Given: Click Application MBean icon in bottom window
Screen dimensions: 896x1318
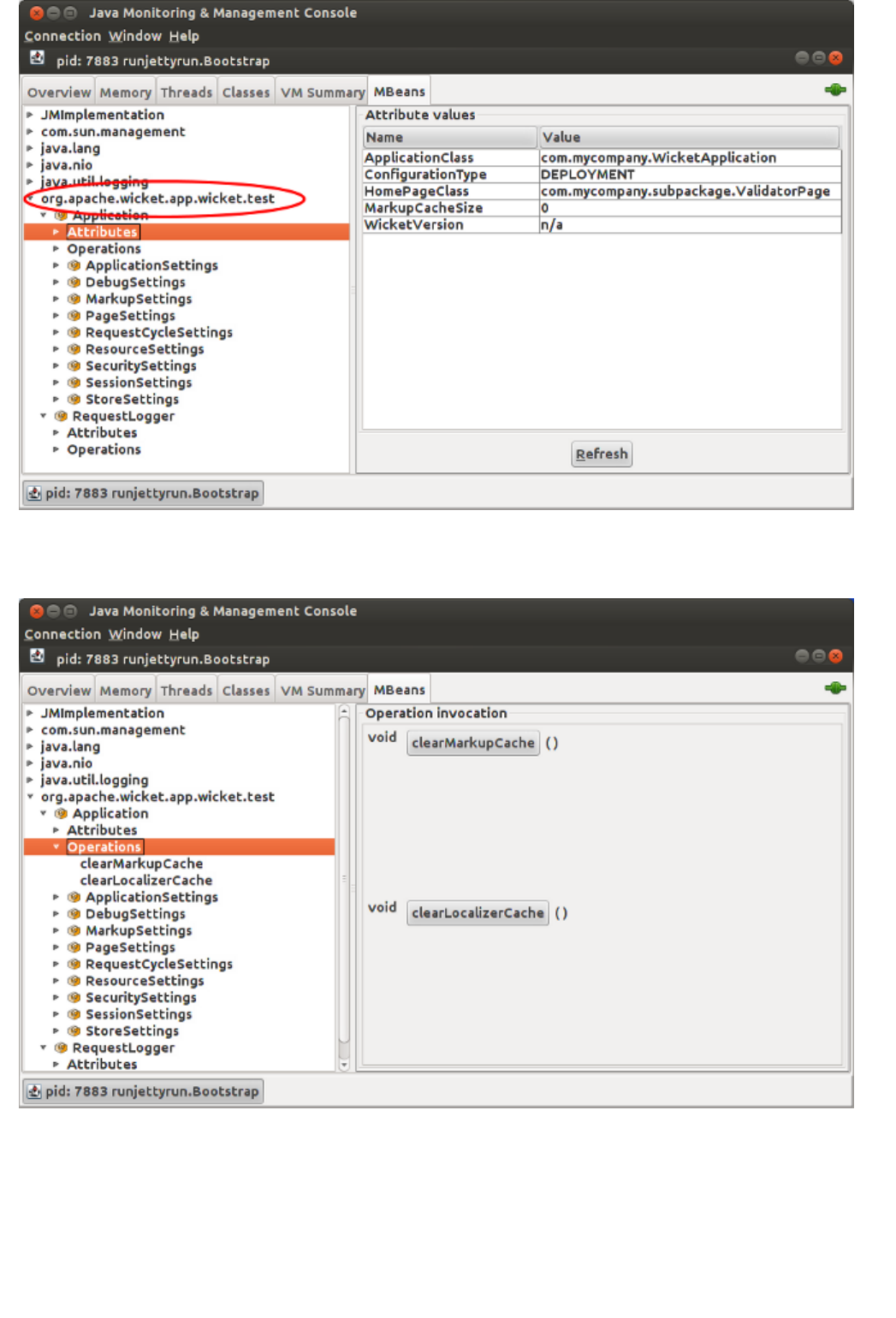Looking at the screenshot, I should pos(61,813).
